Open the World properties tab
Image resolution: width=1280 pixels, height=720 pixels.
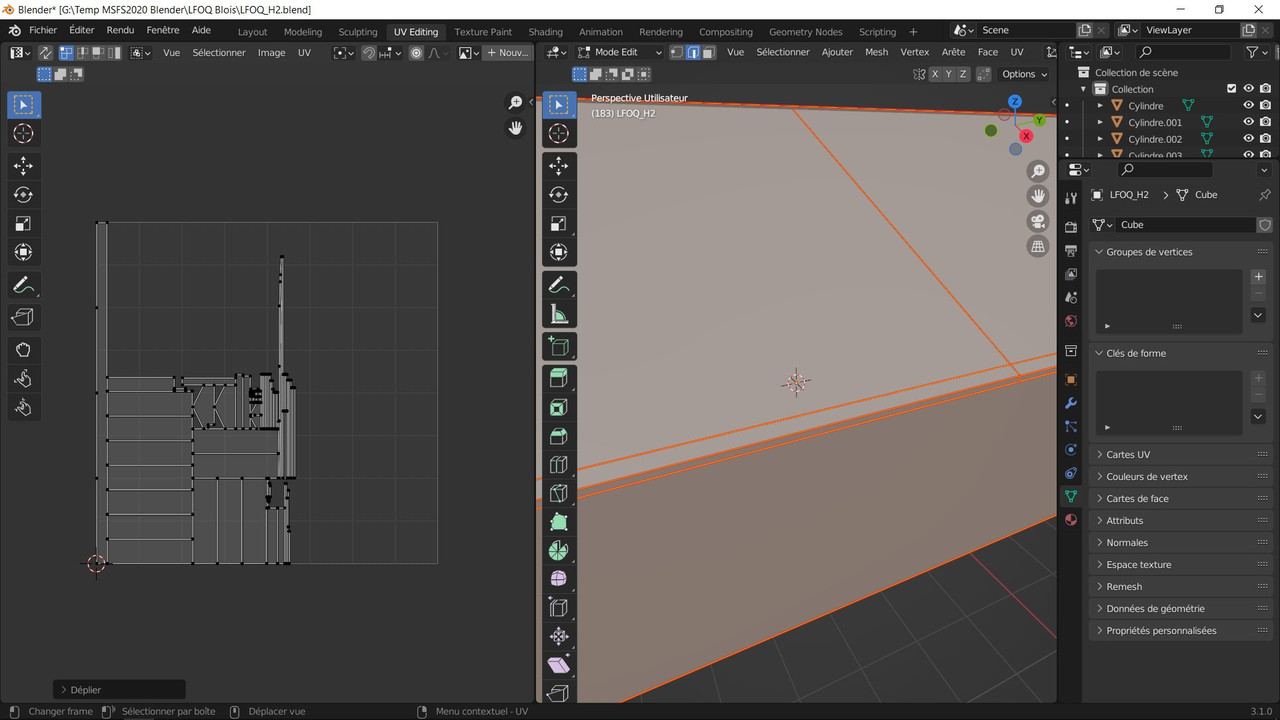[x=1071, y=321]
